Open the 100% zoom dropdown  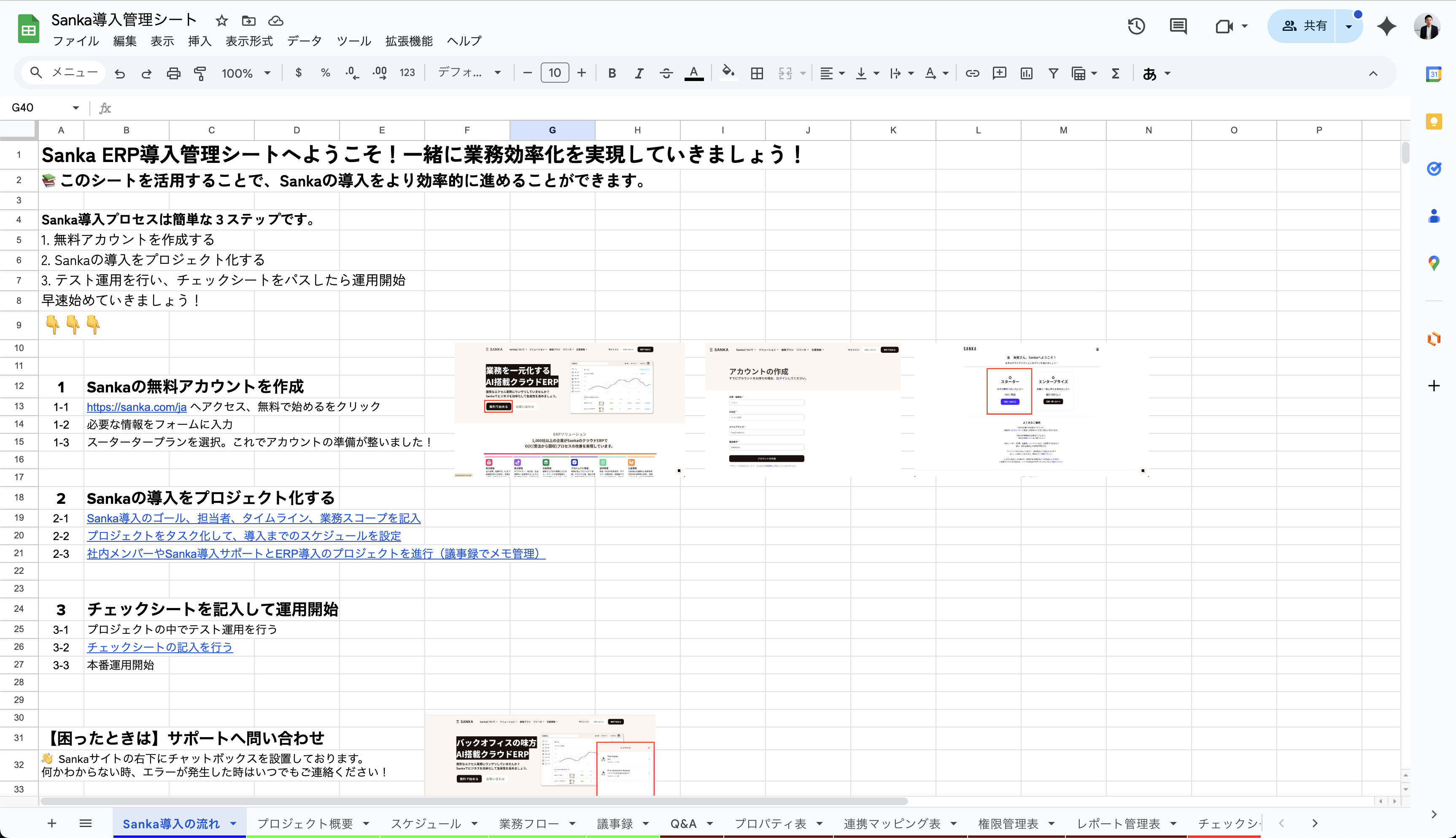tap(245, 73)
